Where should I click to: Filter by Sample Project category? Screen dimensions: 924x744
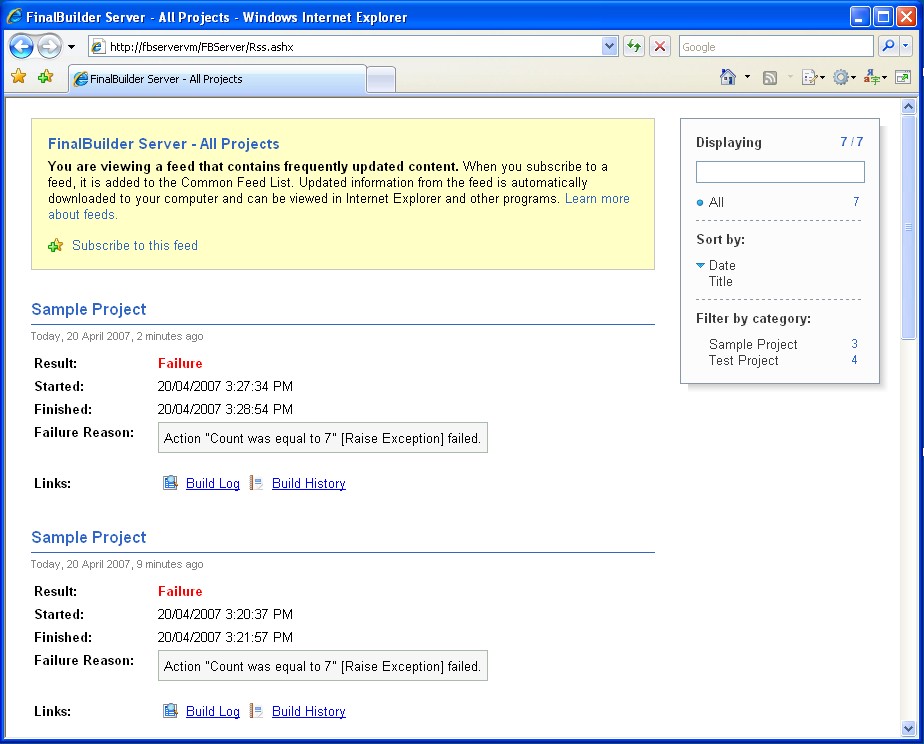pyautogui.click(x=753, y=344)
